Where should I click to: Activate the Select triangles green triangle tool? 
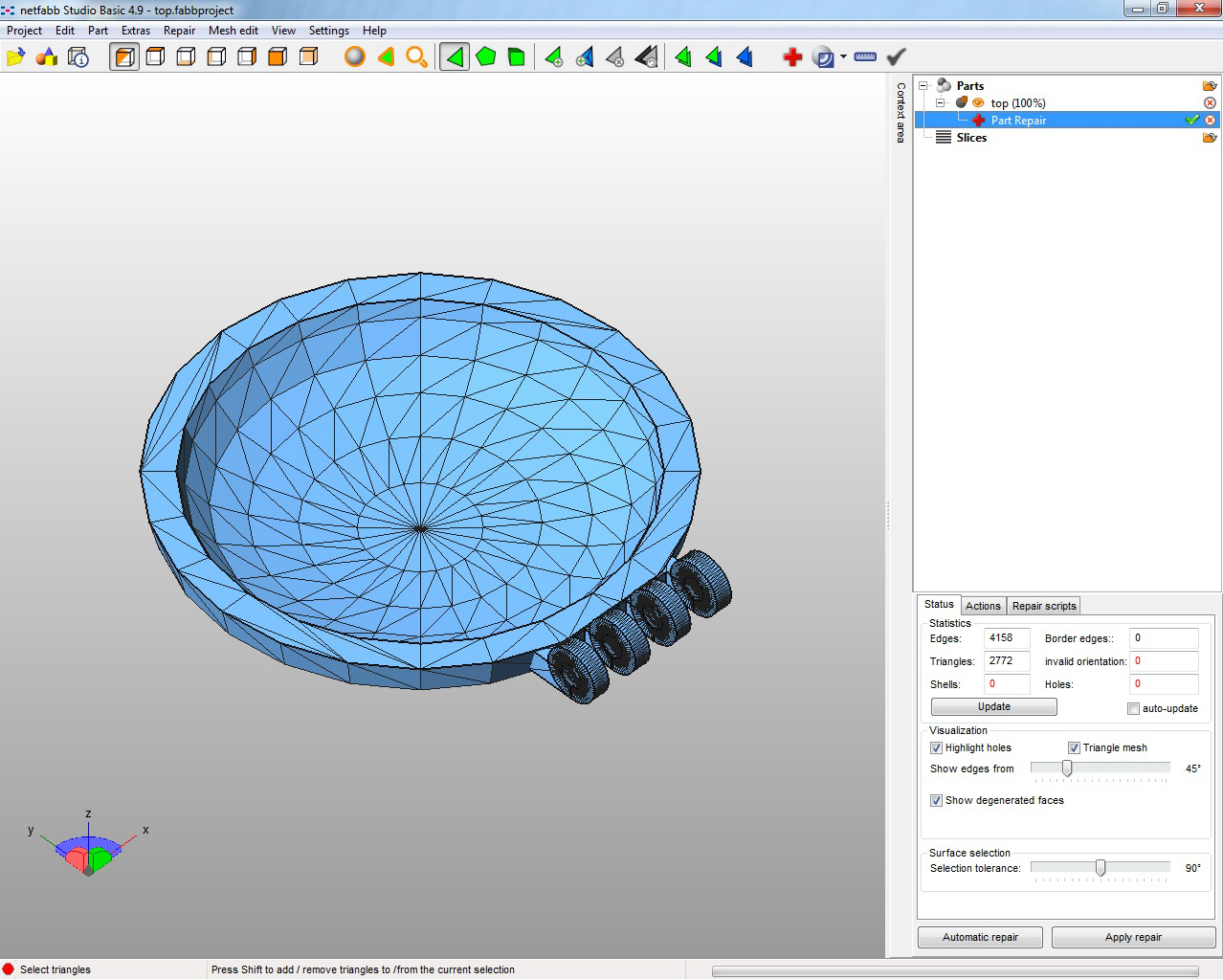click(455, 57)
